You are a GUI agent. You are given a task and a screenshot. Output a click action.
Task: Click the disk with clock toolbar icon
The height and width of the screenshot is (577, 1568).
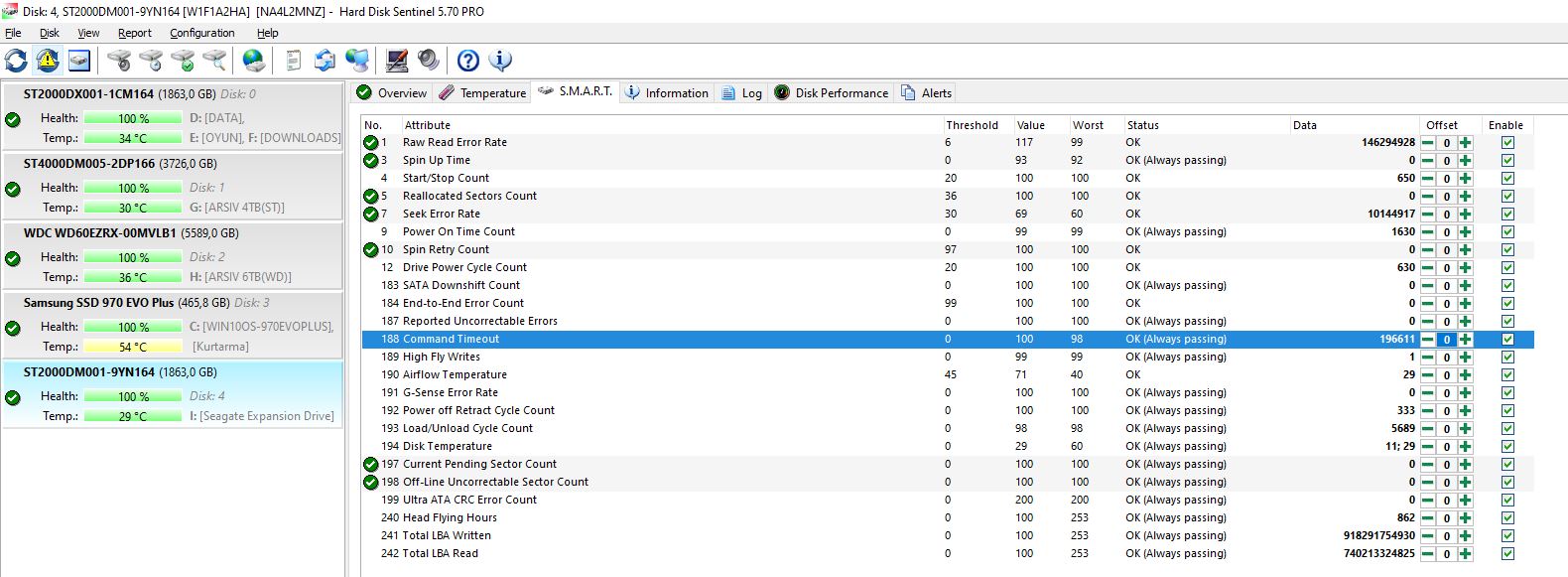[x=151, y=61]
